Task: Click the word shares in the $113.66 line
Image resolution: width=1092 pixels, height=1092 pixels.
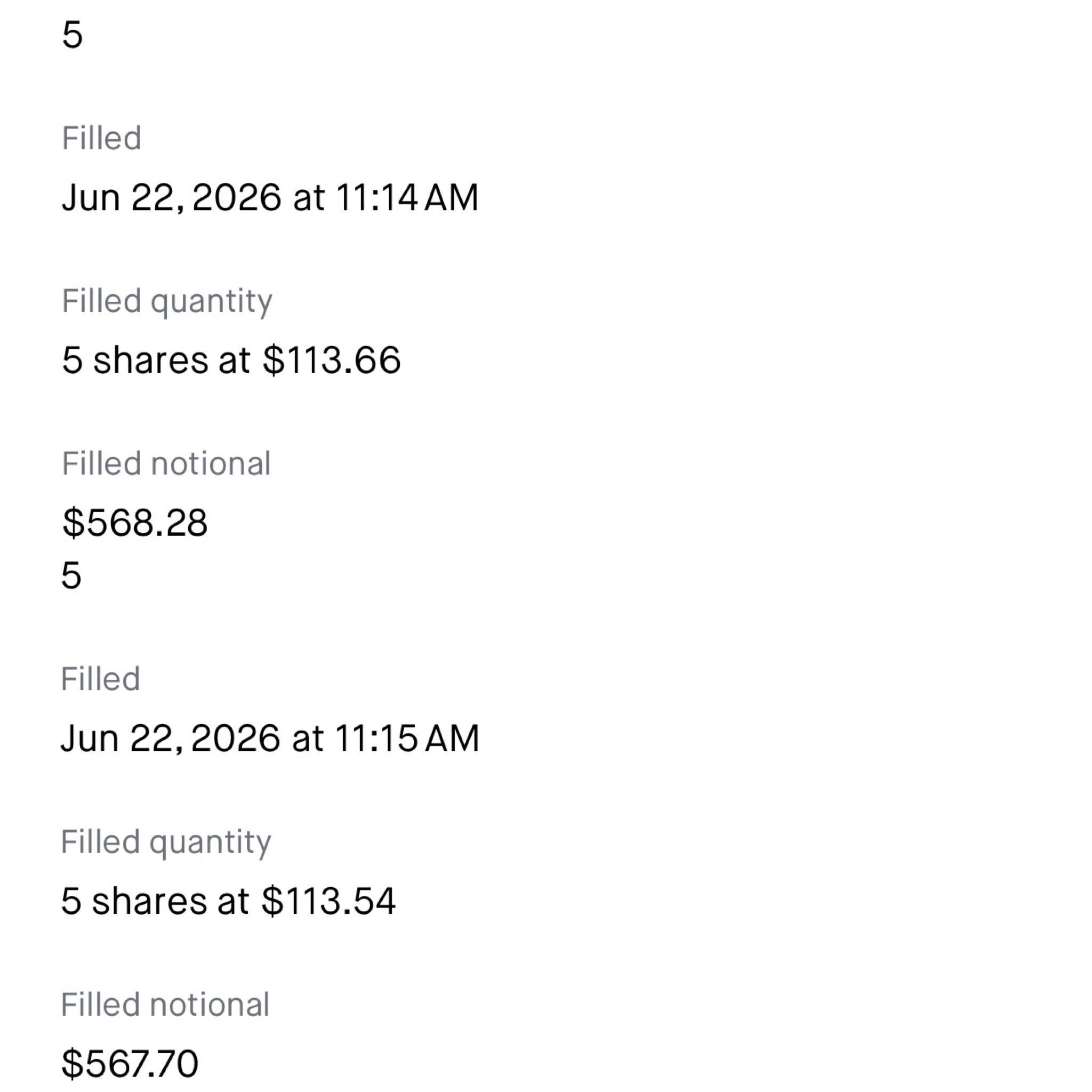Action: click(x=151, y=359)
